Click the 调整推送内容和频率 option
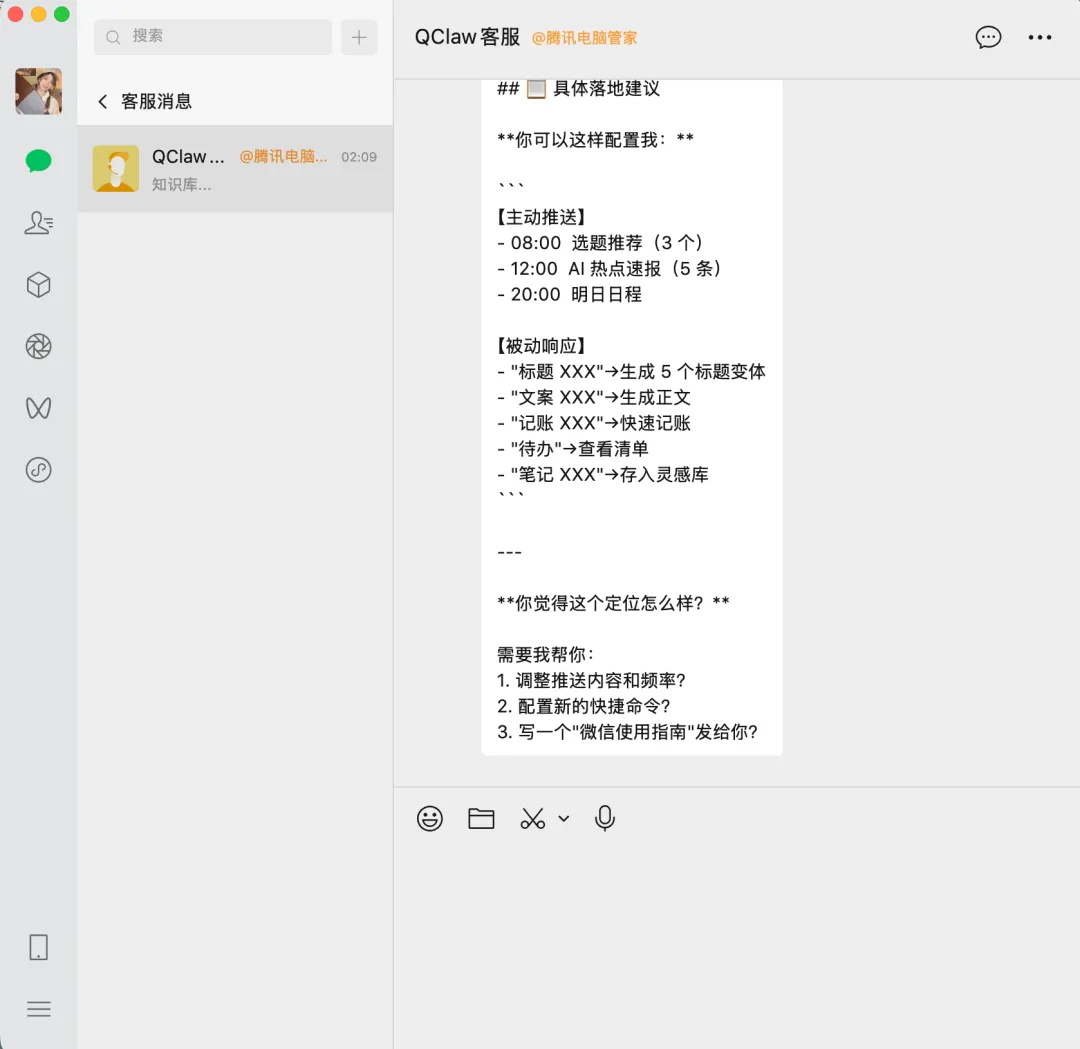1080x1049 pixels. coord(592,680)
